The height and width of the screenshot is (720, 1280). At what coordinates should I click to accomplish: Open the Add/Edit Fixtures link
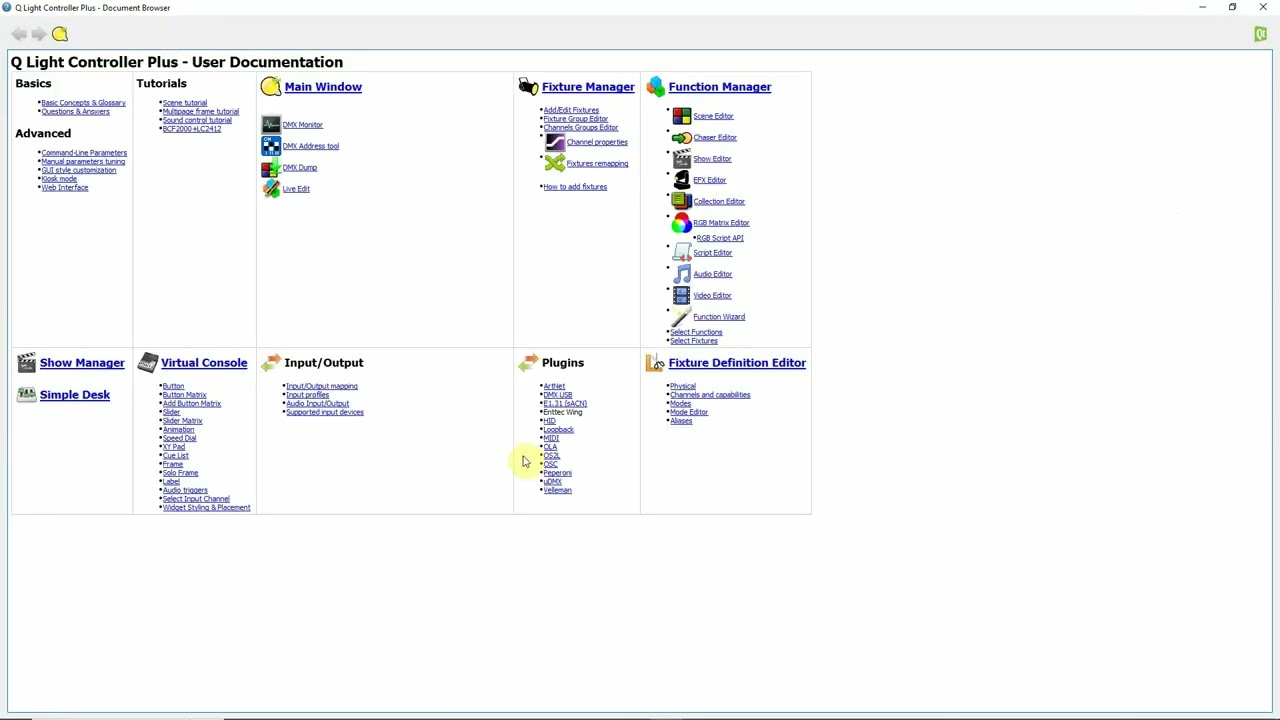(x=571, y=110)
